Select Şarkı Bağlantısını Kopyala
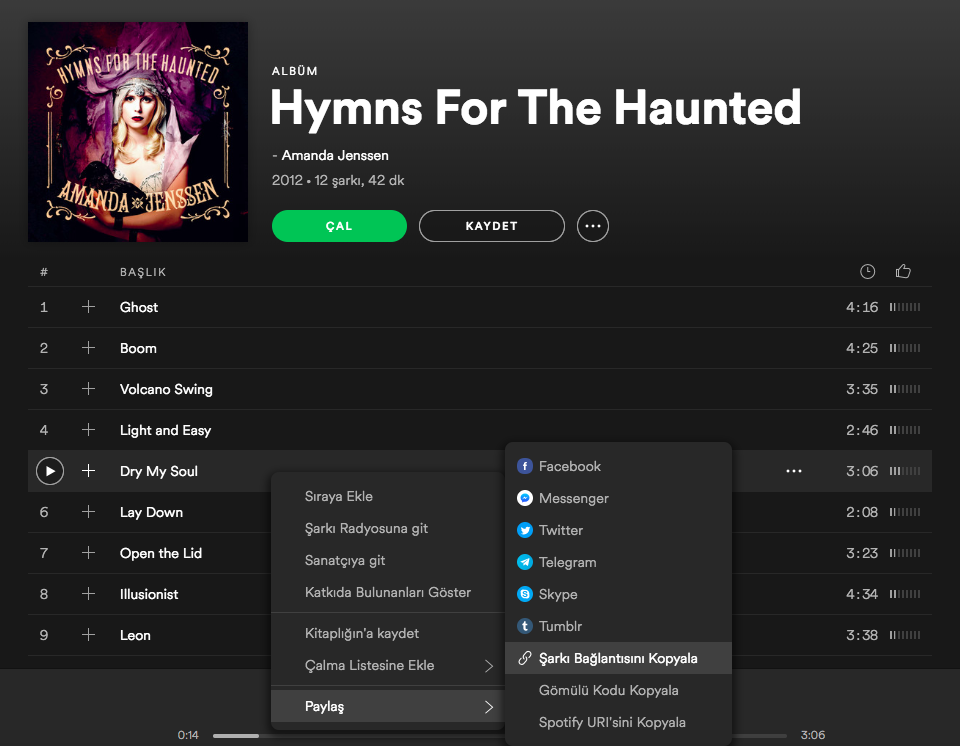Viewport: 960px width, 746px height. point(618,658)
